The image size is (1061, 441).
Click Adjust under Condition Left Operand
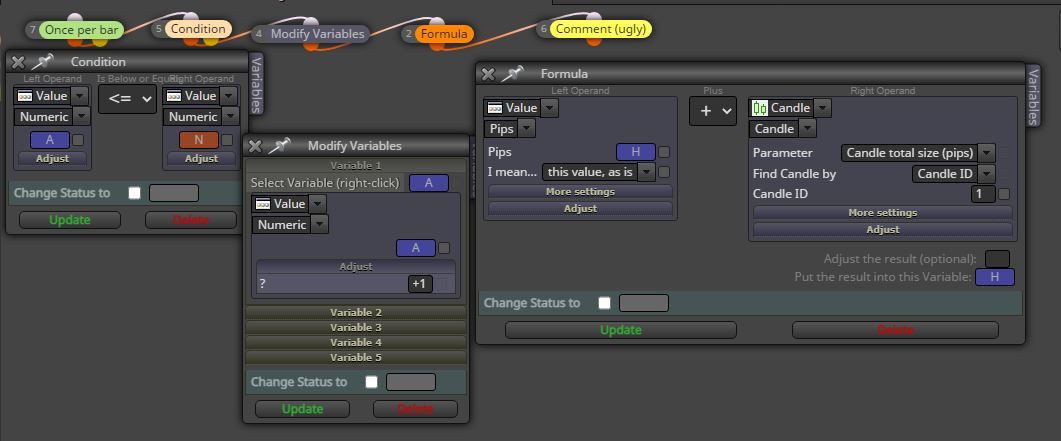pyautogui.click(x=53, y=158)
